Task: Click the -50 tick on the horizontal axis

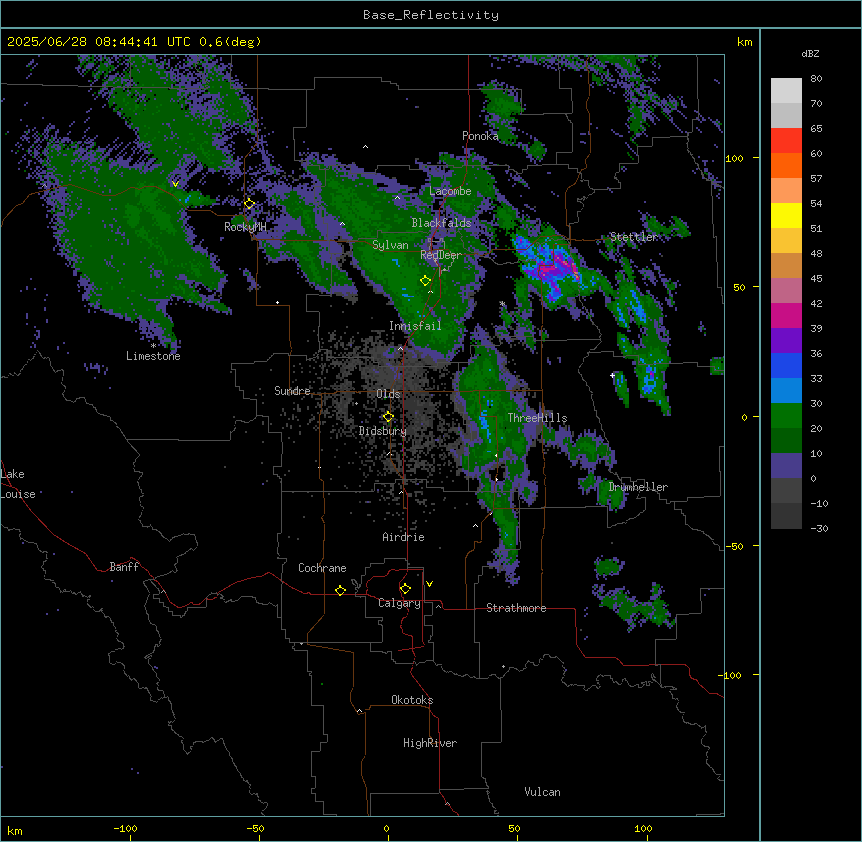Action: (255, 828)
